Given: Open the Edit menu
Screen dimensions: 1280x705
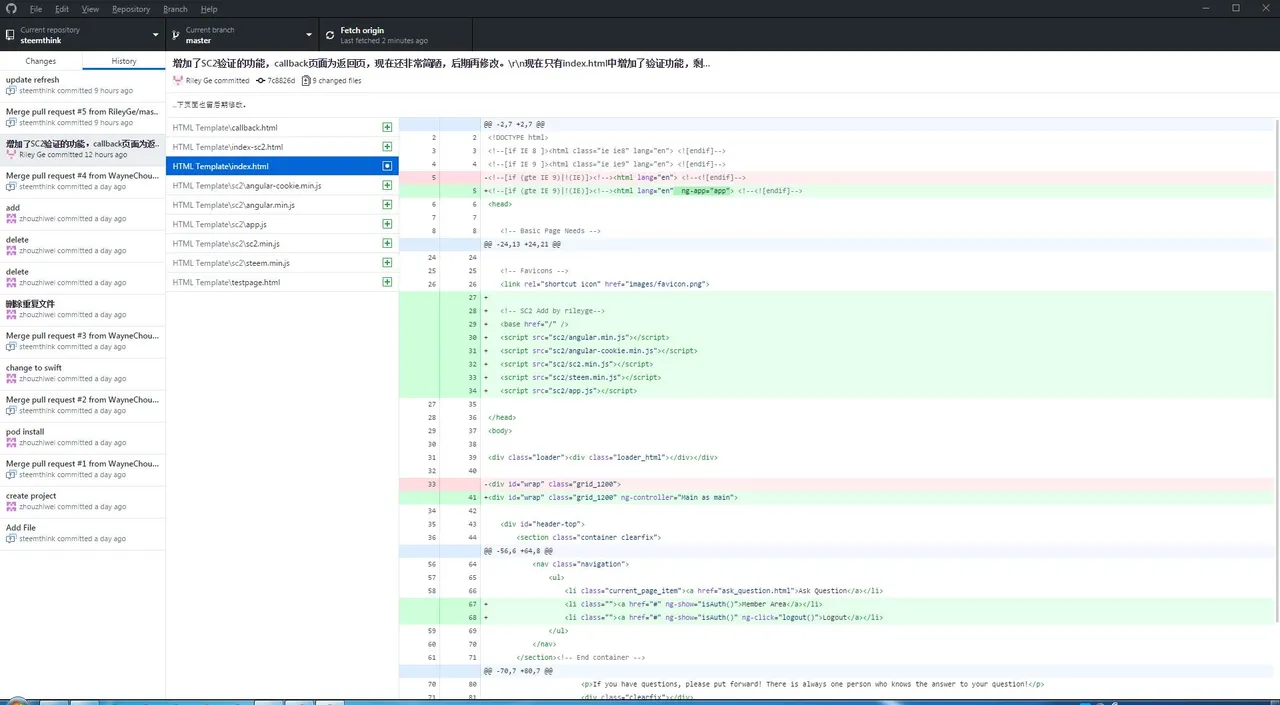Looking at the screenshot, I should [62, 9].
